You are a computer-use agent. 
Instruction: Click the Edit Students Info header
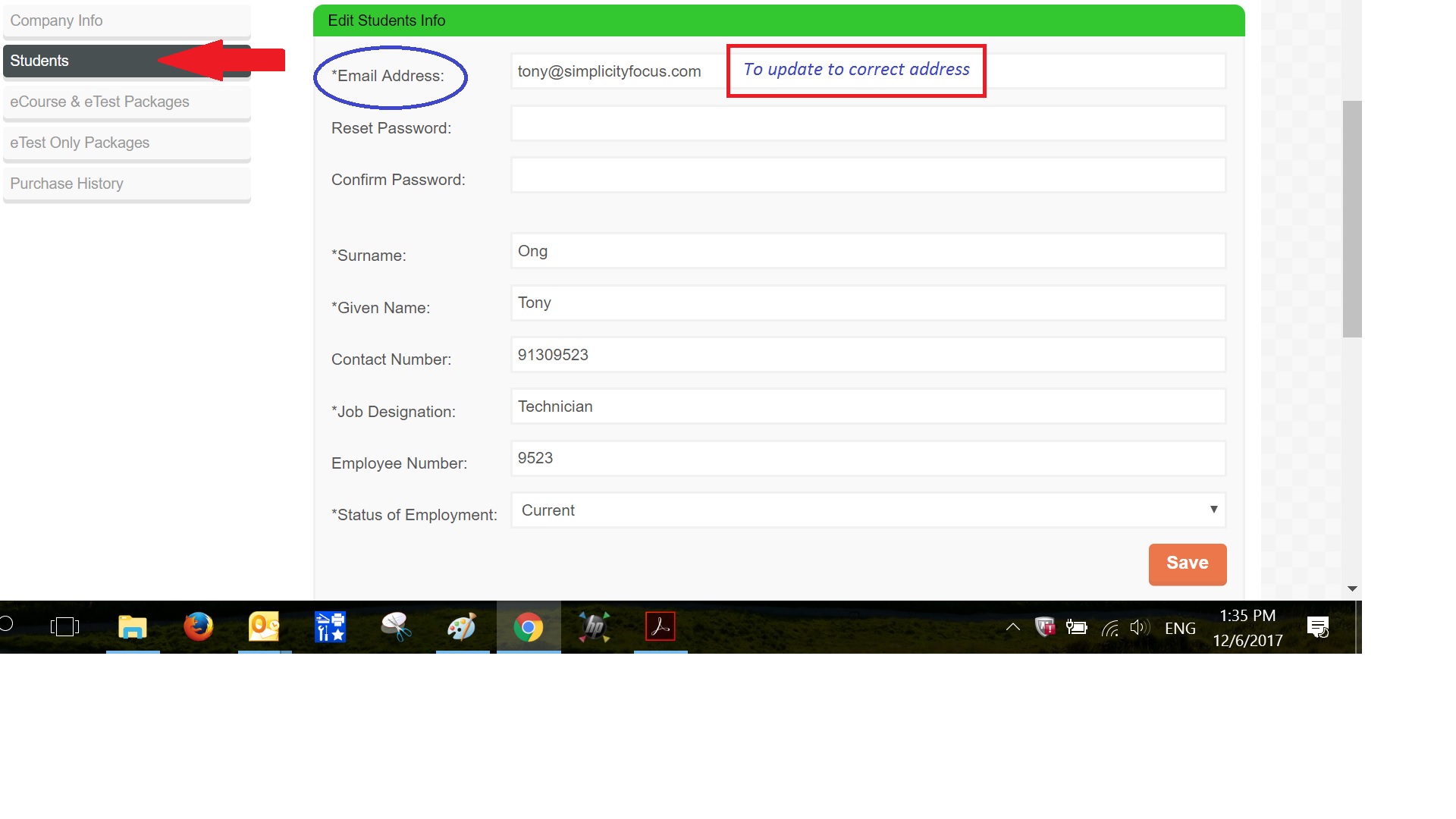(779, 20)
